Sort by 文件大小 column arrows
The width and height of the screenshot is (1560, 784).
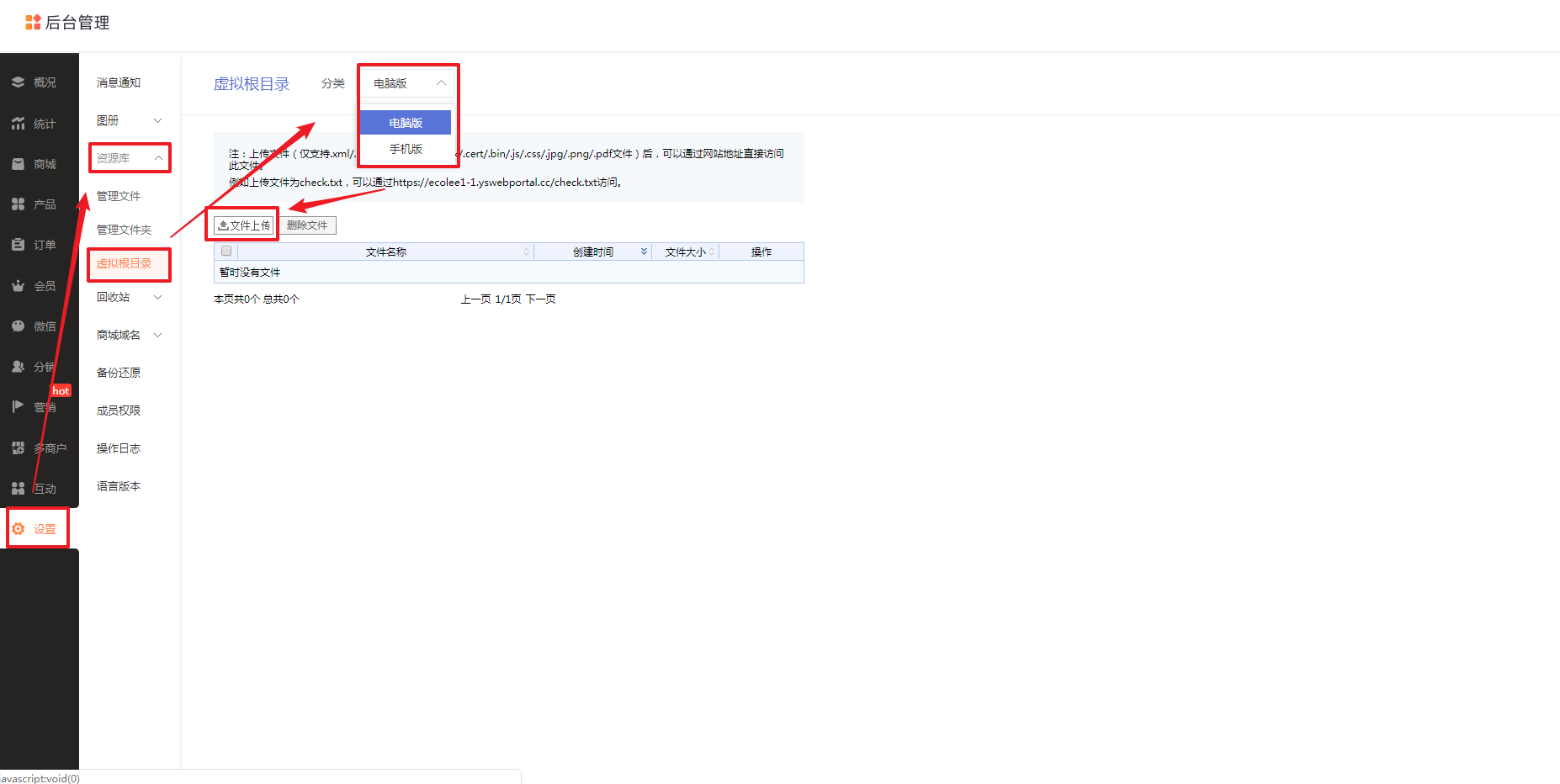coord(712,252)
